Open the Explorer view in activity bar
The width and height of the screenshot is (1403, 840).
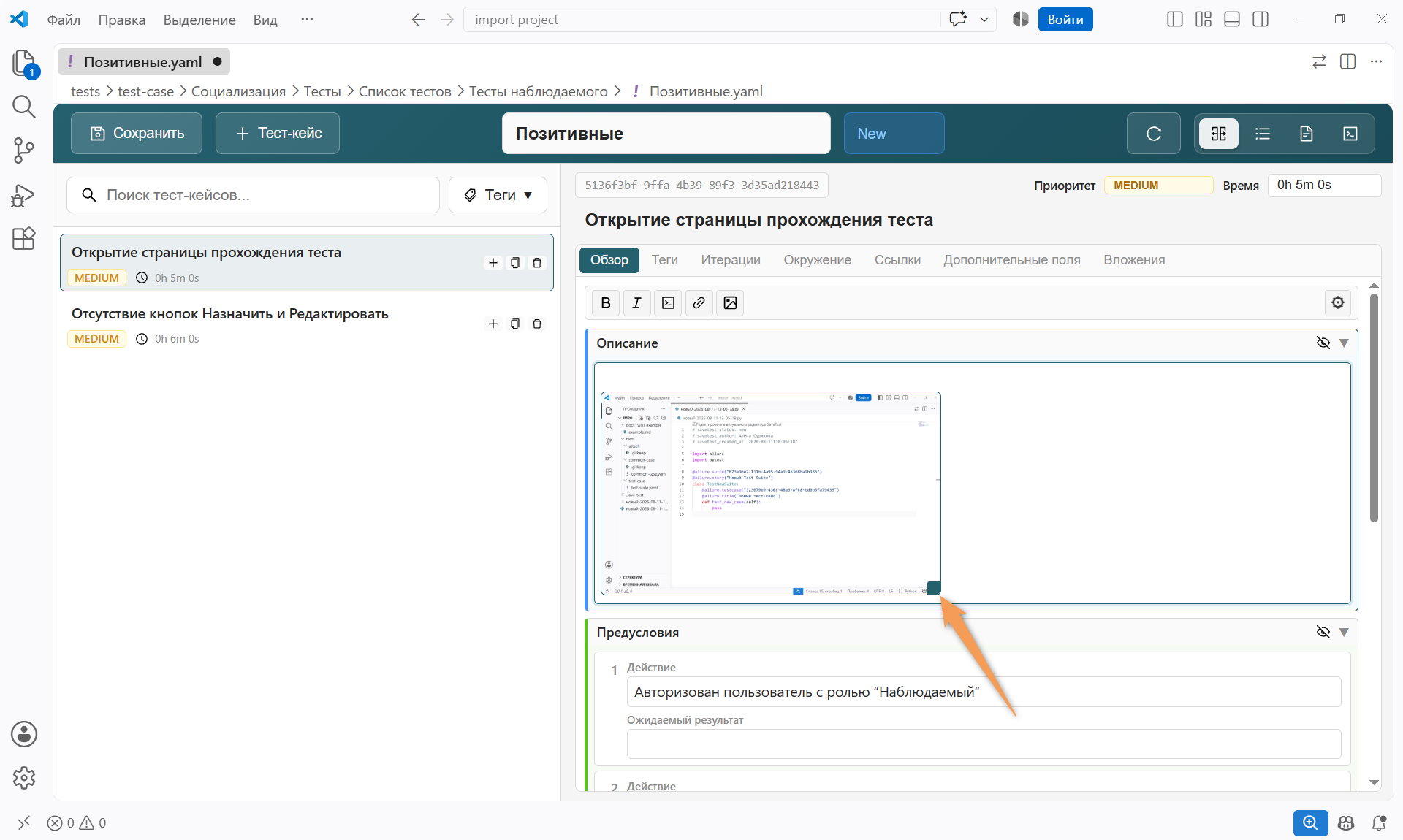point(23,63)
